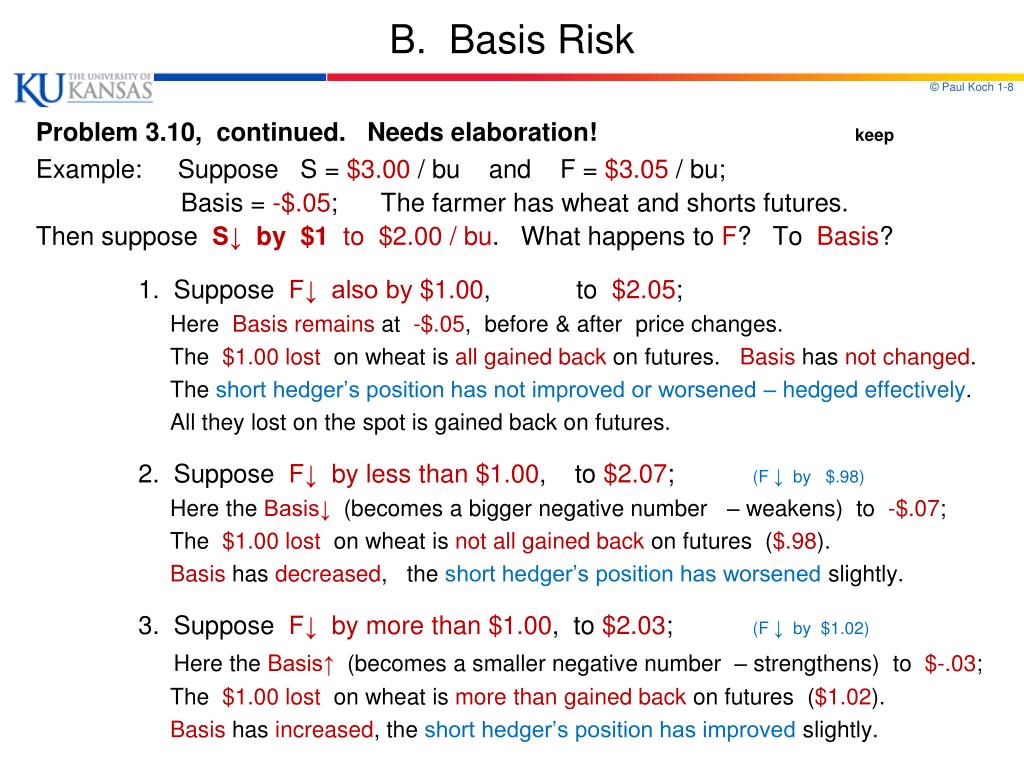Click the KU University of Kansas logo

[x=84, y=89]
